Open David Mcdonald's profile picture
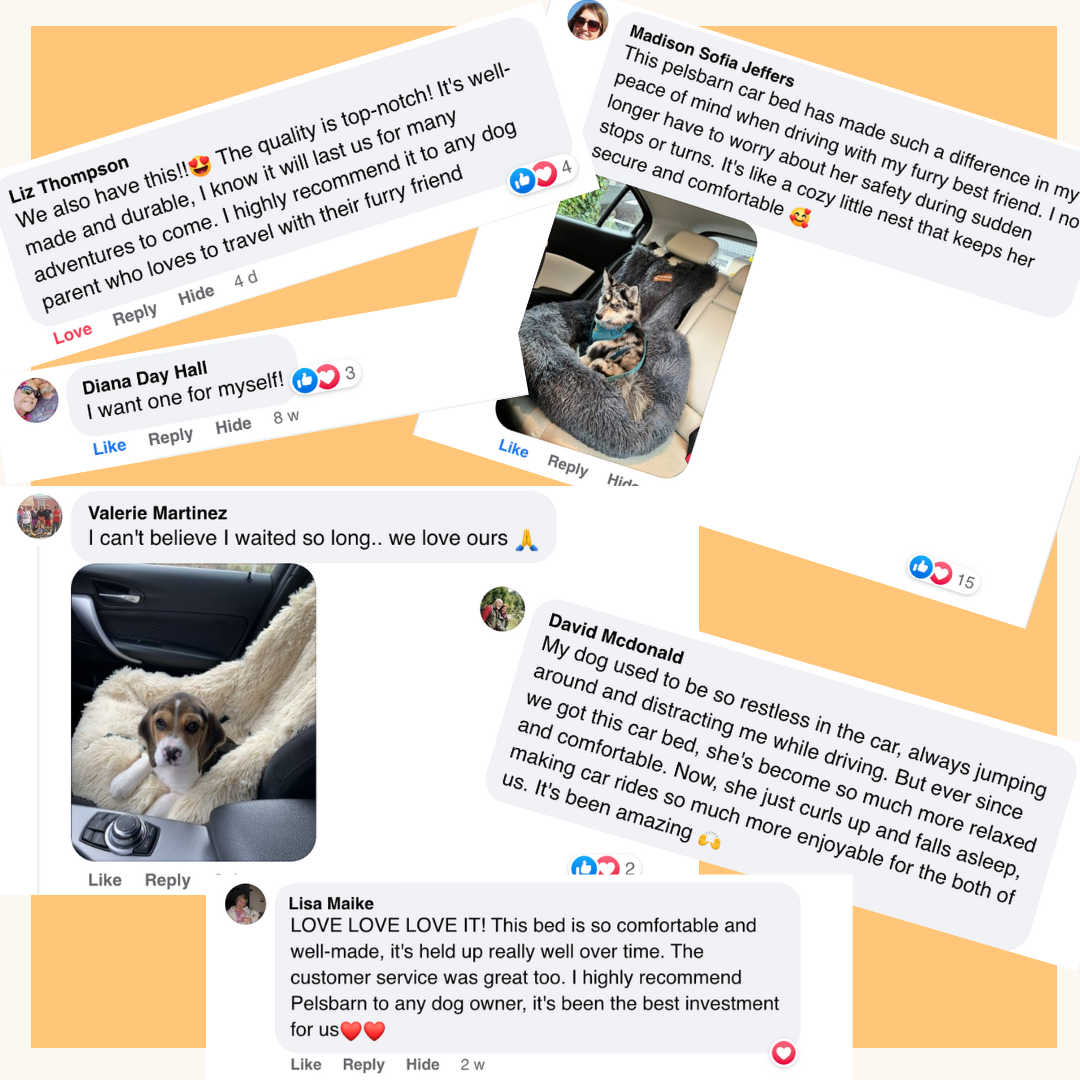1080x1080 pixels. click(502, 609)
